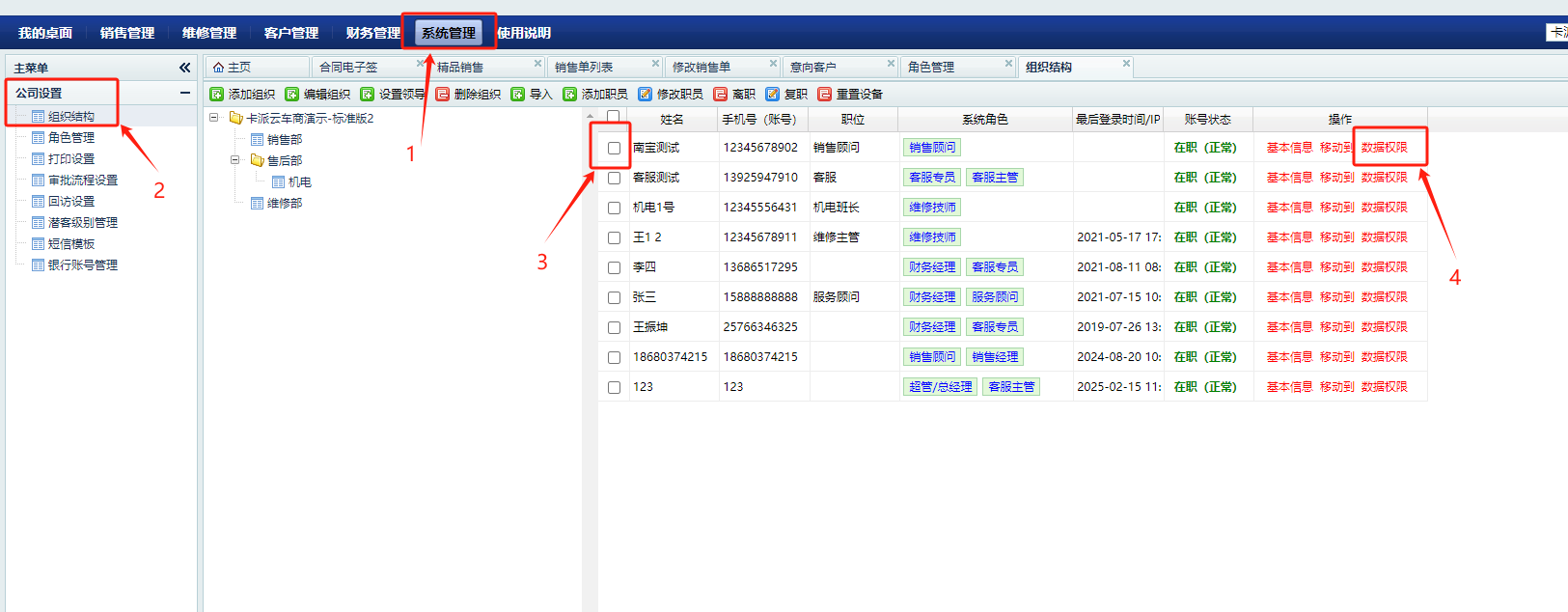
Task: Collapse the 公司设置 section
Action: click(184, 94)
